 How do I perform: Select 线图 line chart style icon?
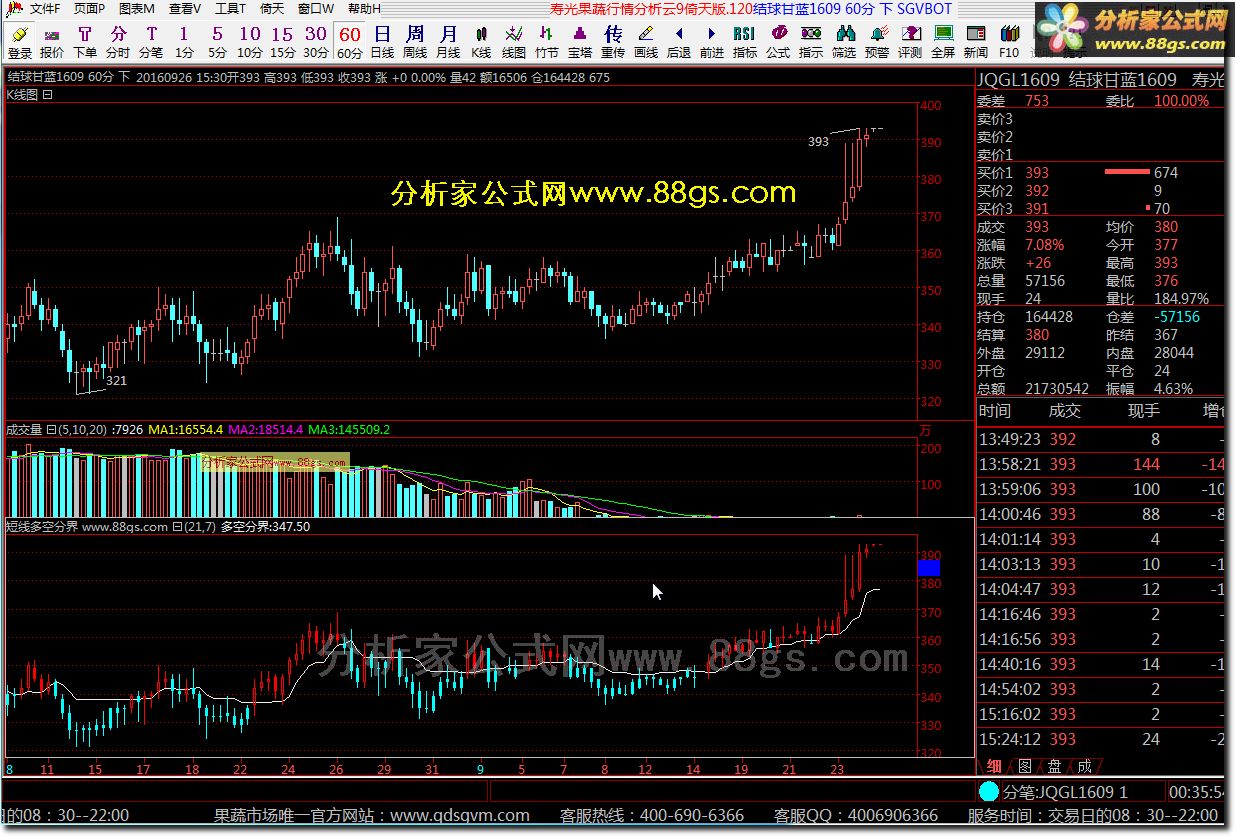click(514, 42)
